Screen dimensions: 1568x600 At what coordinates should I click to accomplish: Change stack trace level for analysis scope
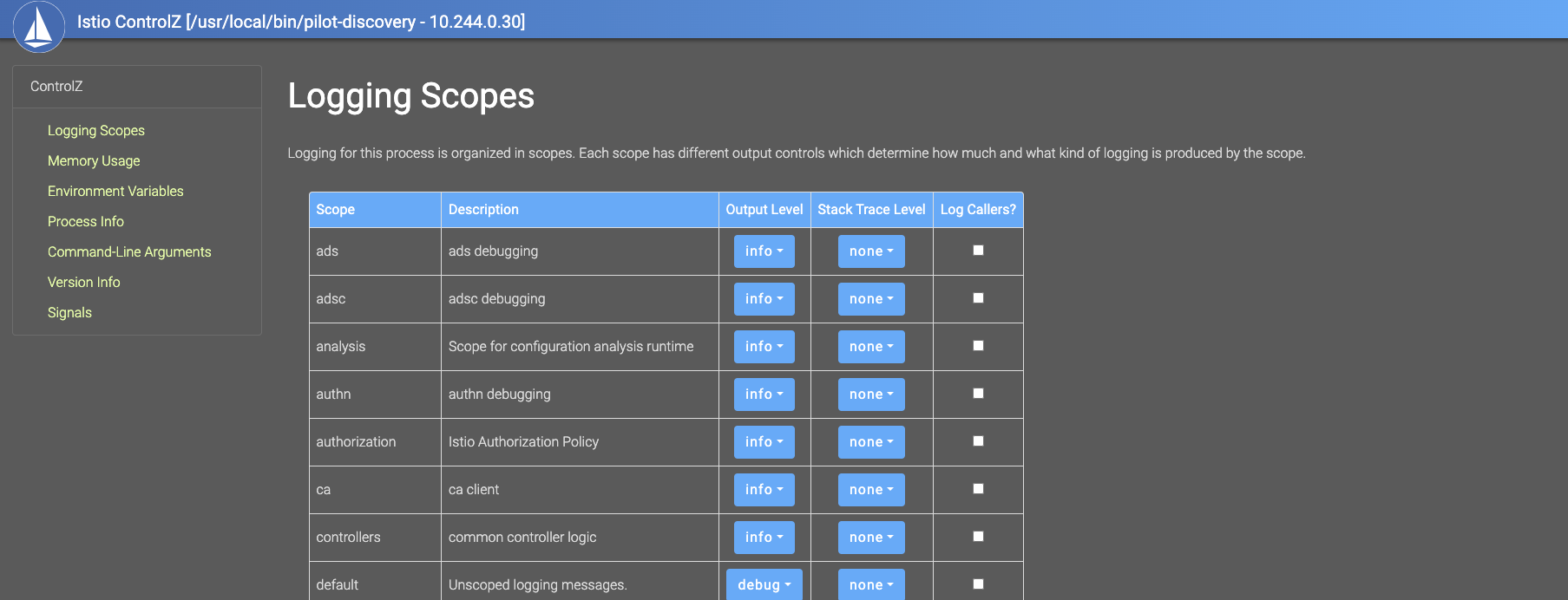pos(871,347)
